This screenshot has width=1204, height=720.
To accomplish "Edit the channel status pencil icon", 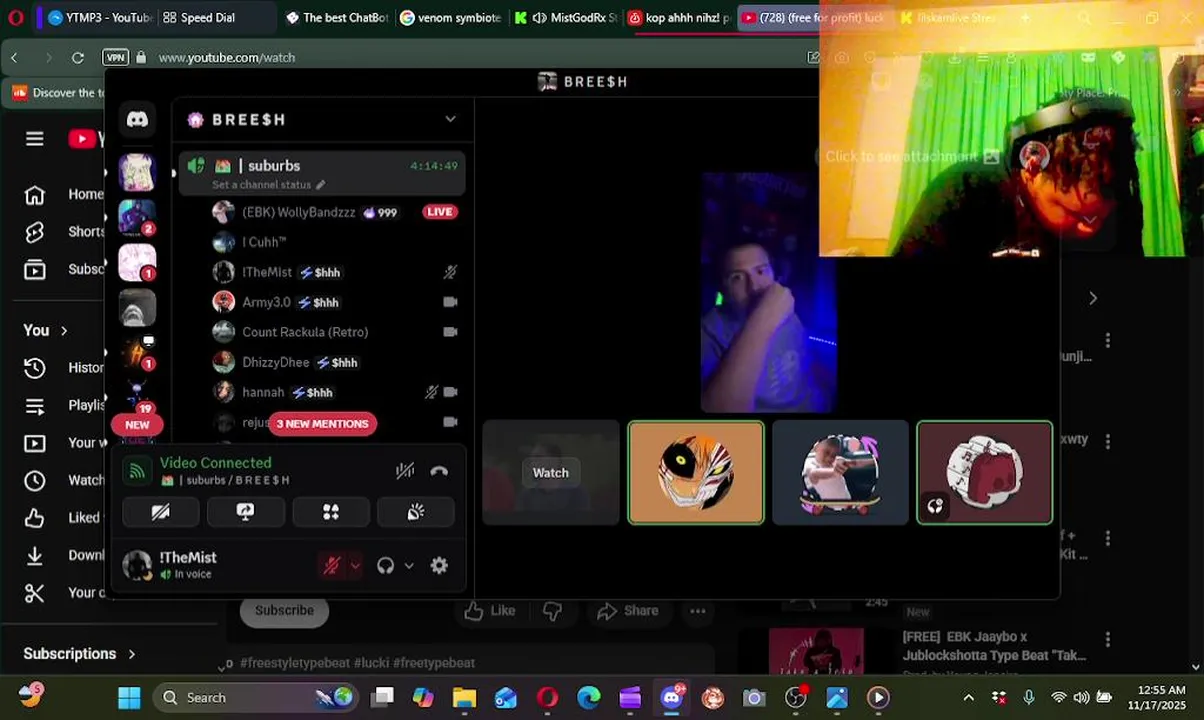I will [x=320, y=185].
